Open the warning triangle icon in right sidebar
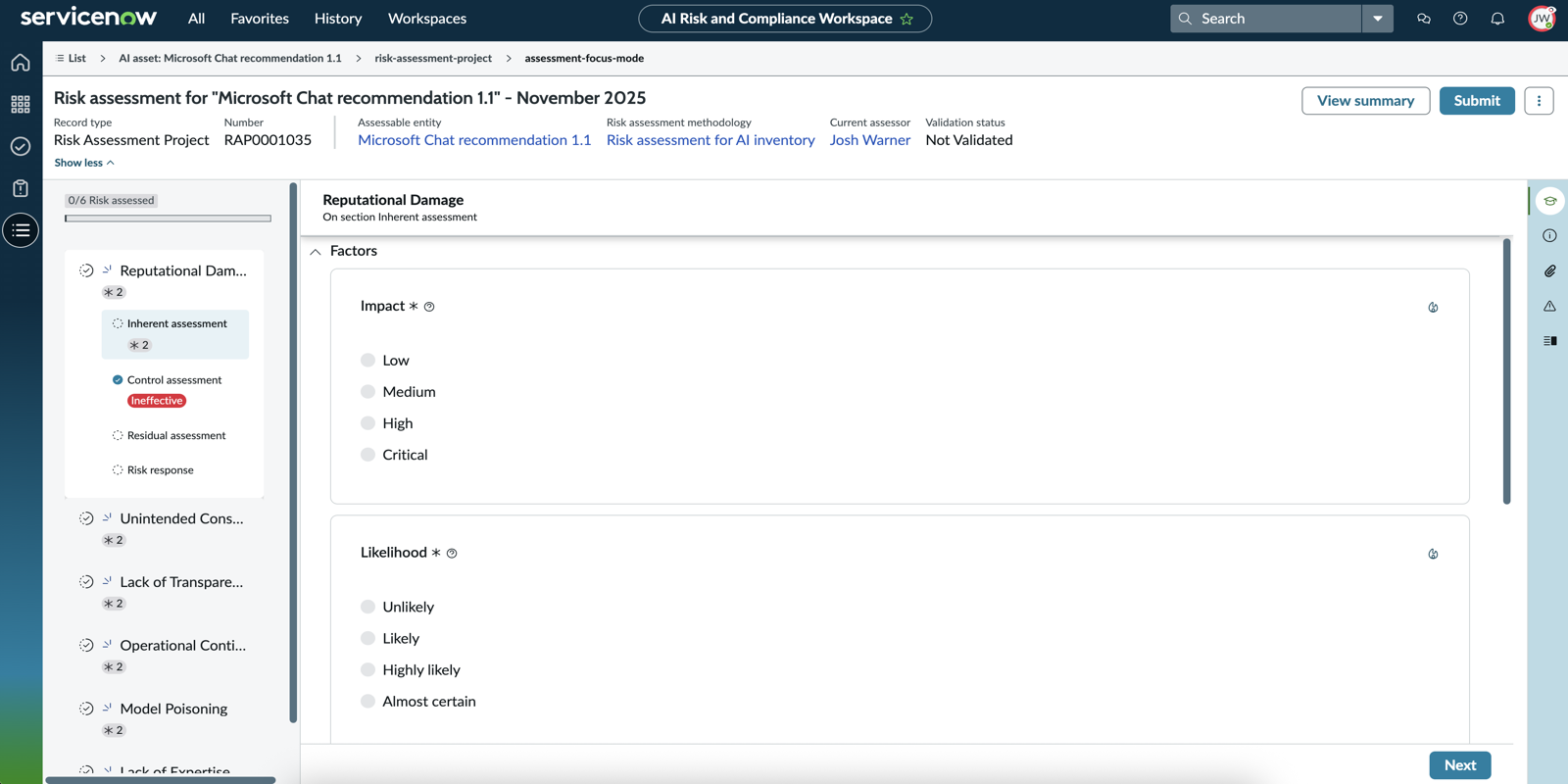 pos(1549,307)
